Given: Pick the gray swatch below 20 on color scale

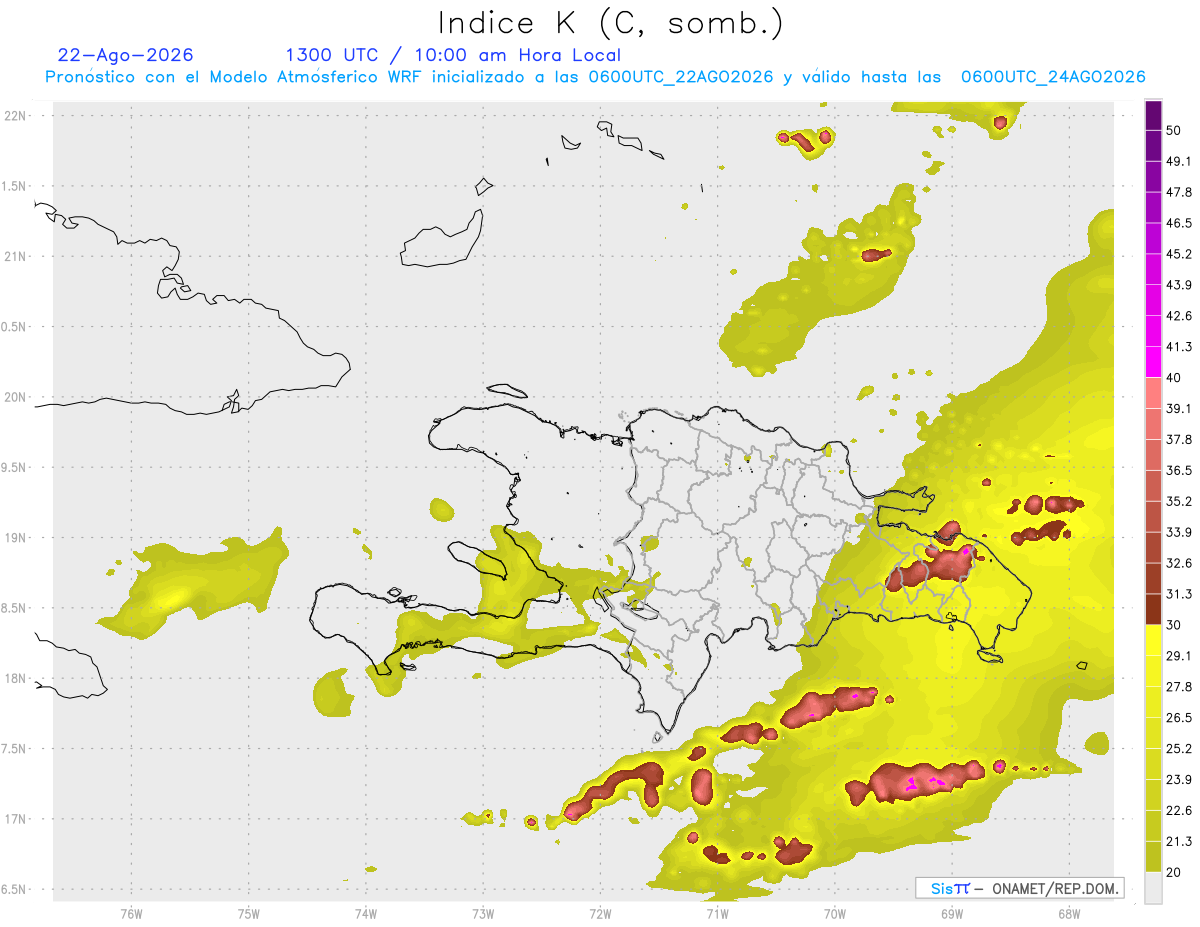Looking at the screenshot, I should click(1153, 888).
